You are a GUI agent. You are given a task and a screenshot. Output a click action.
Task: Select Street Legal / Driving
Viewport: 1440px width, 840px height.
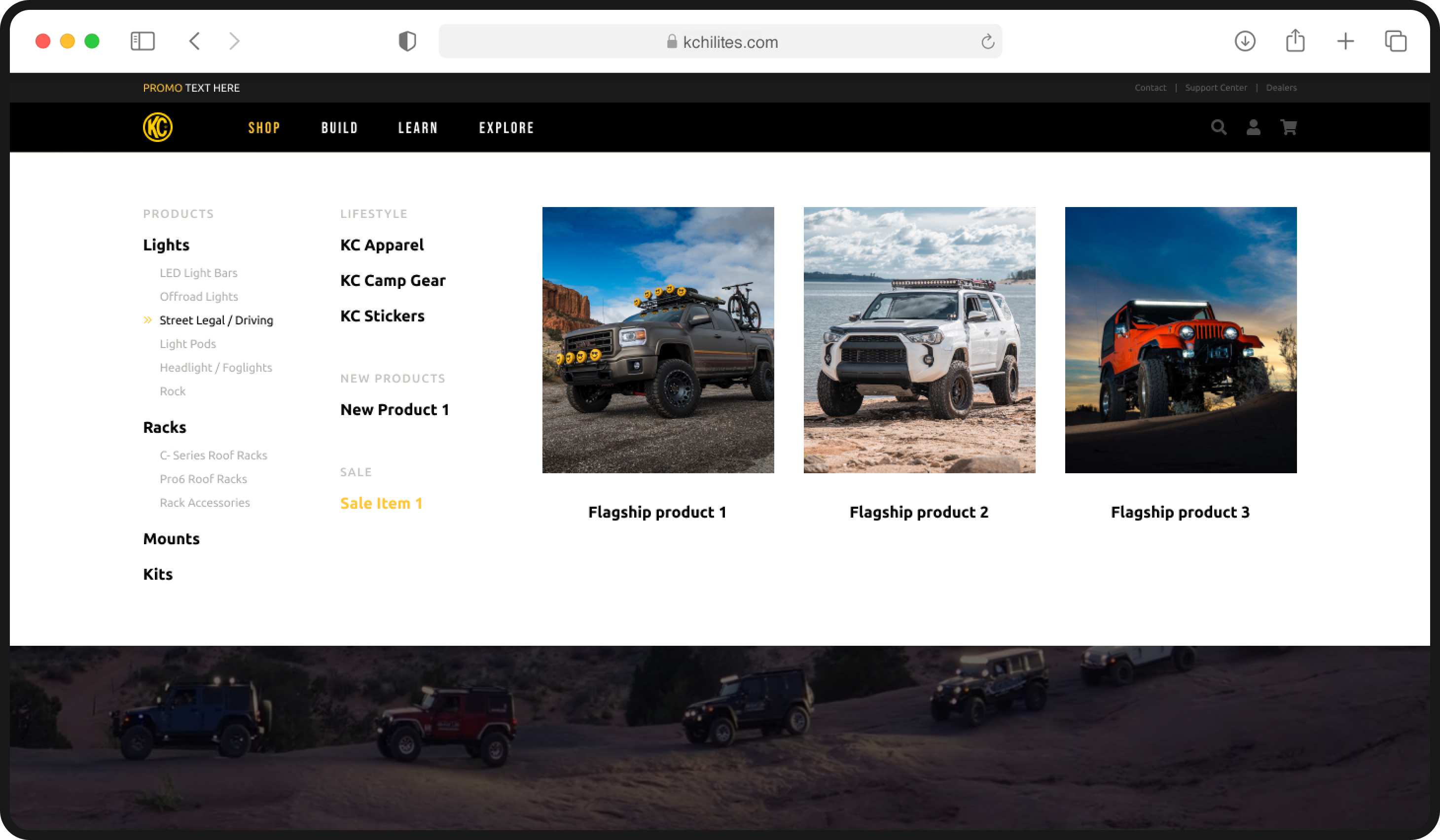point(216,320)
